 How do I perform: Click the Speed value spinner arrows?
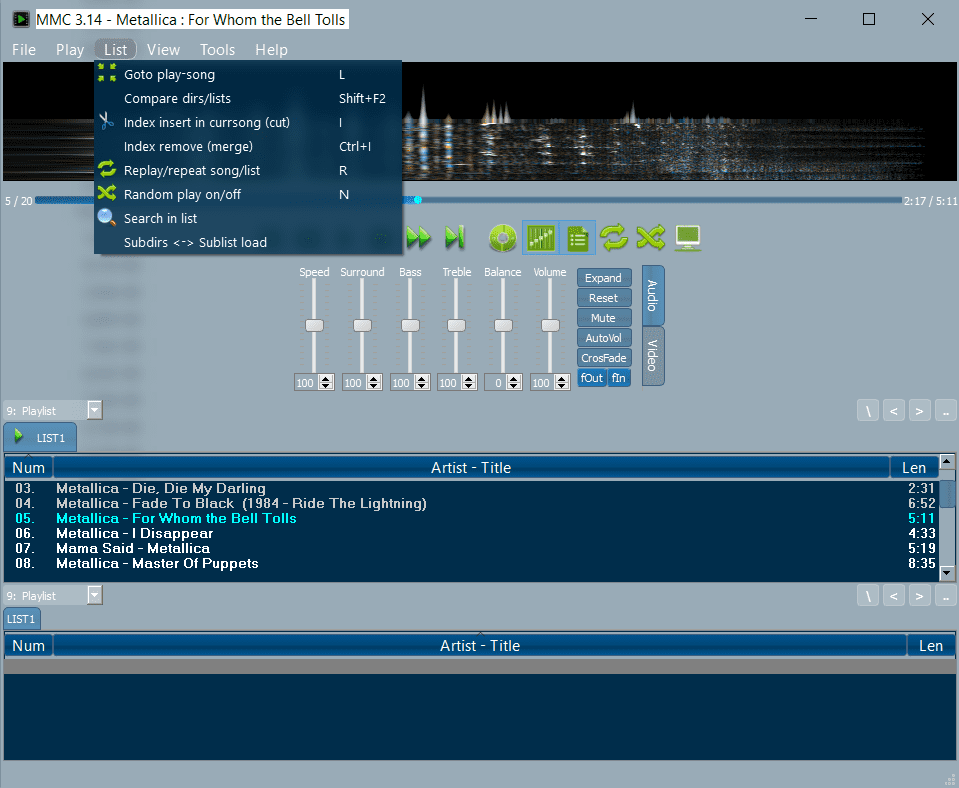coord(326,383)
